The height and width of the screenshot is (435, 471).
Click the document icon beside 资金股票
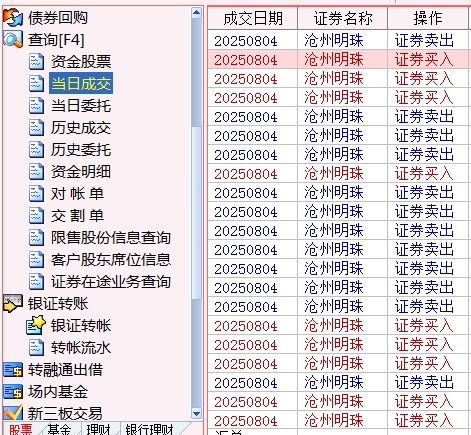pyautogui.click(x=36, y=61)
